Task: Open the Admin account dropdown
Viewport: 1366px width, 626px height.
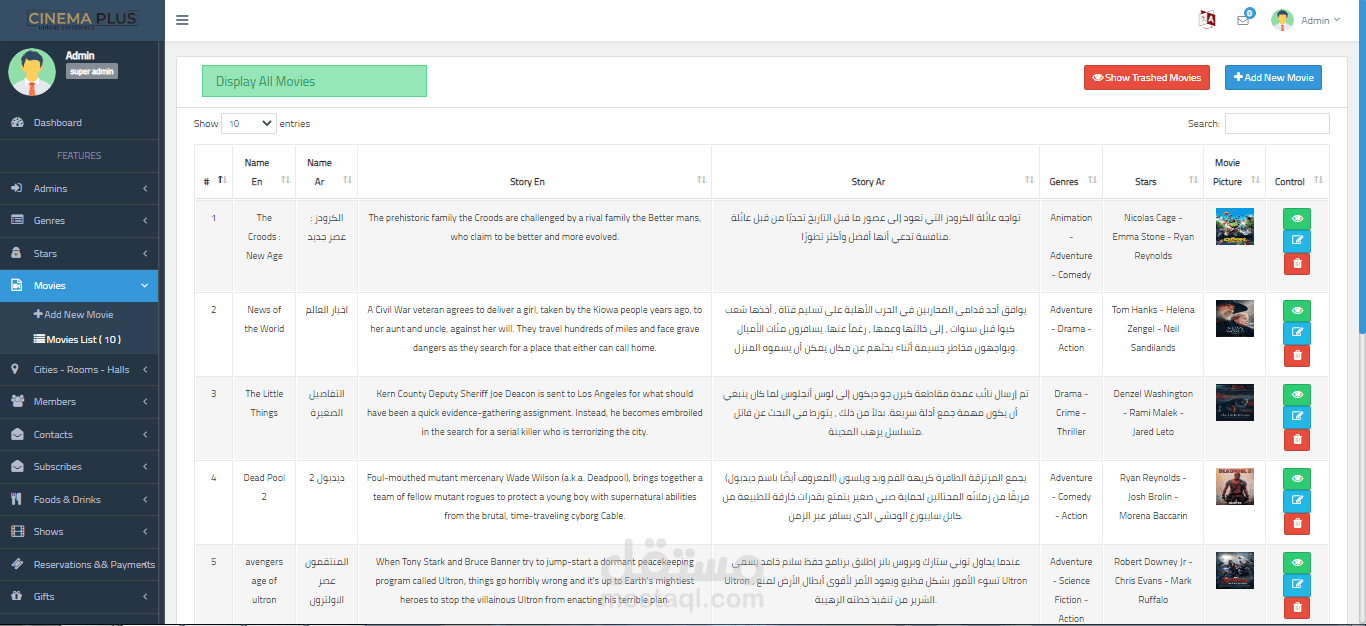Action: pos(1320,20)
